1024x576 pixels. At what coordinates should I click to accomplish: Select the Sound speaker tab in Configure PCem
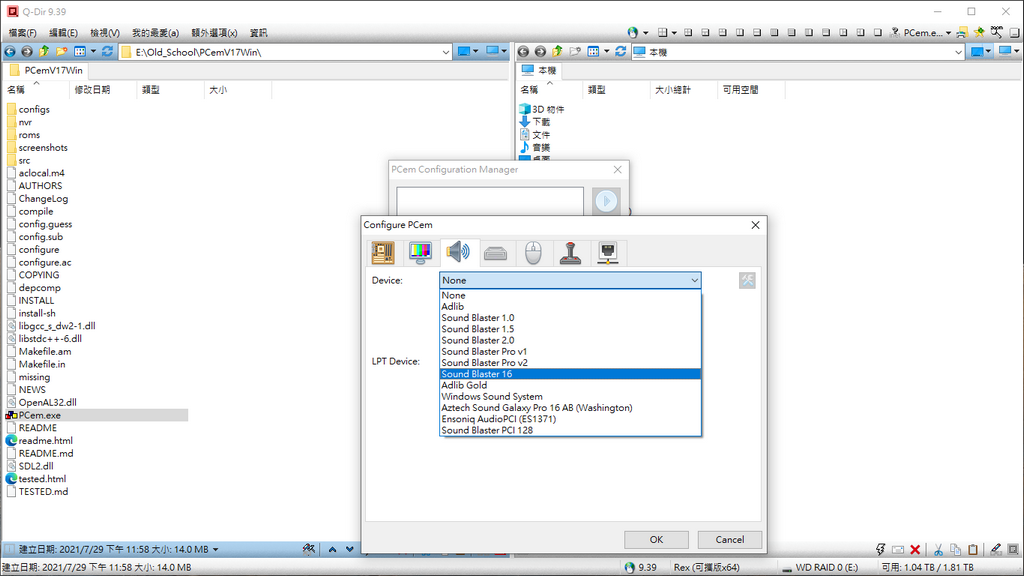[458, 253]
